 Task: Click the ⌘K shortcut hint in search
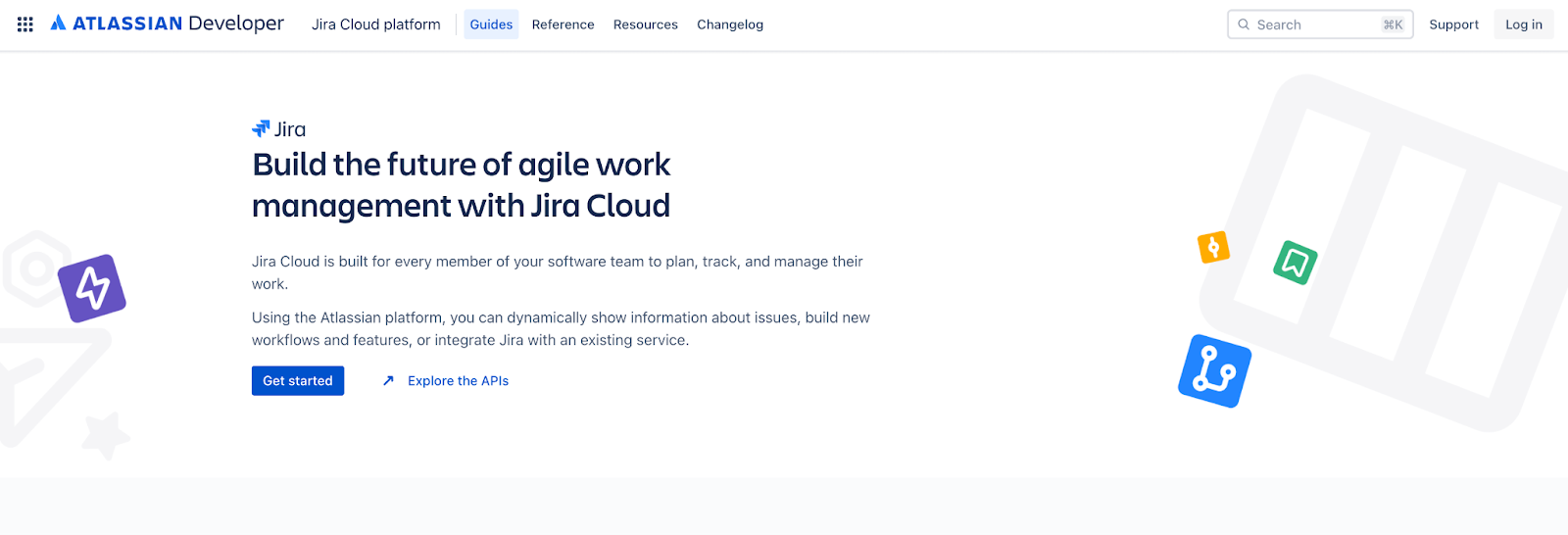1393,24
